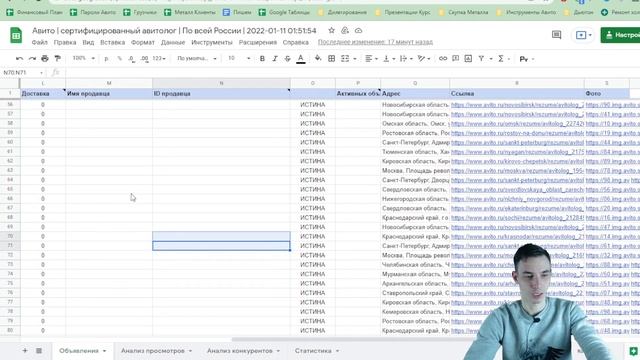This screenshot has height=360, width=640.
Task: Open the Omsk avito link in row 58
Action: click(x=517, y=124)
